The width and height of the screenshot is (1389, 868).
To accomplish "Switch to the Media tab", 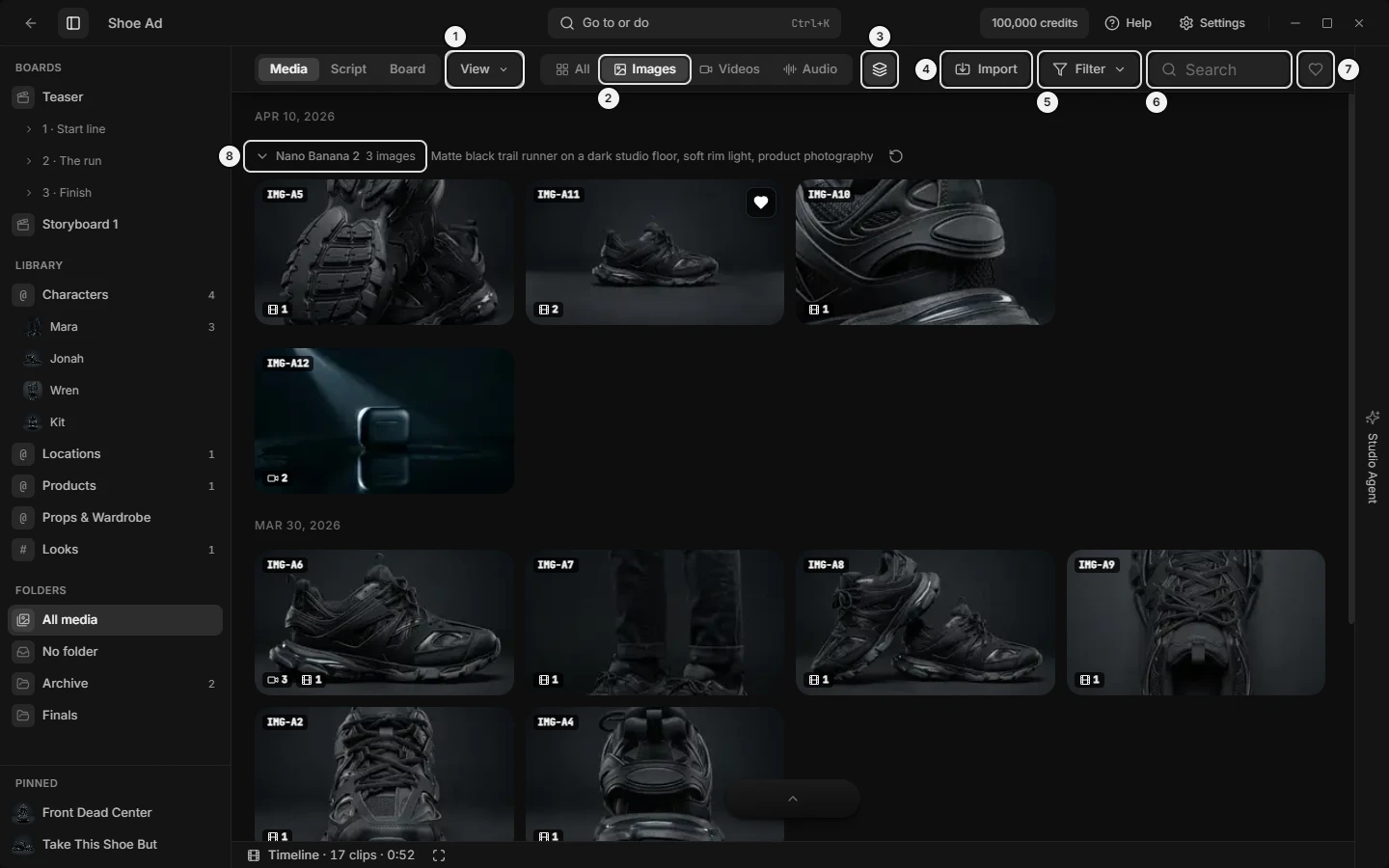I will tap(288, 69).
